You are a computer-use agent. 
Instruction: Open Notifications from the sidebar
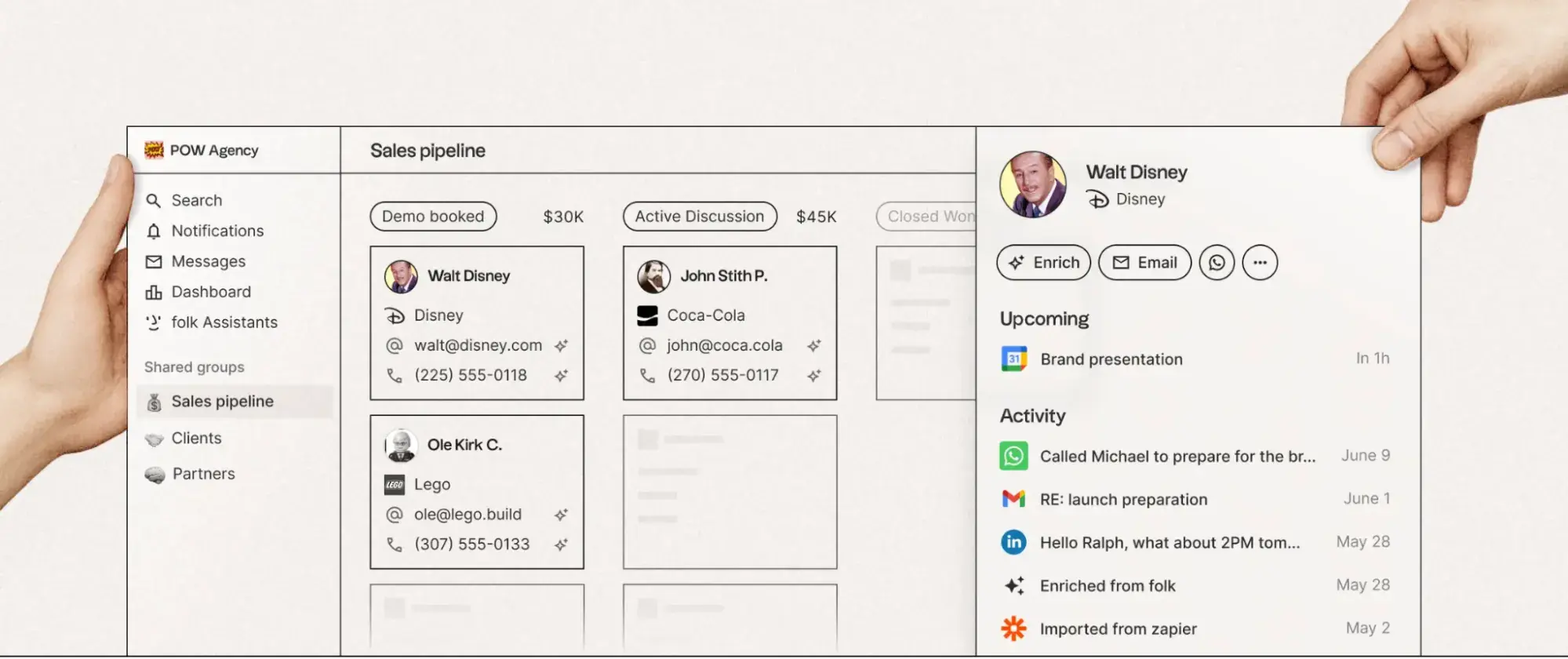[x=205, y=231]
